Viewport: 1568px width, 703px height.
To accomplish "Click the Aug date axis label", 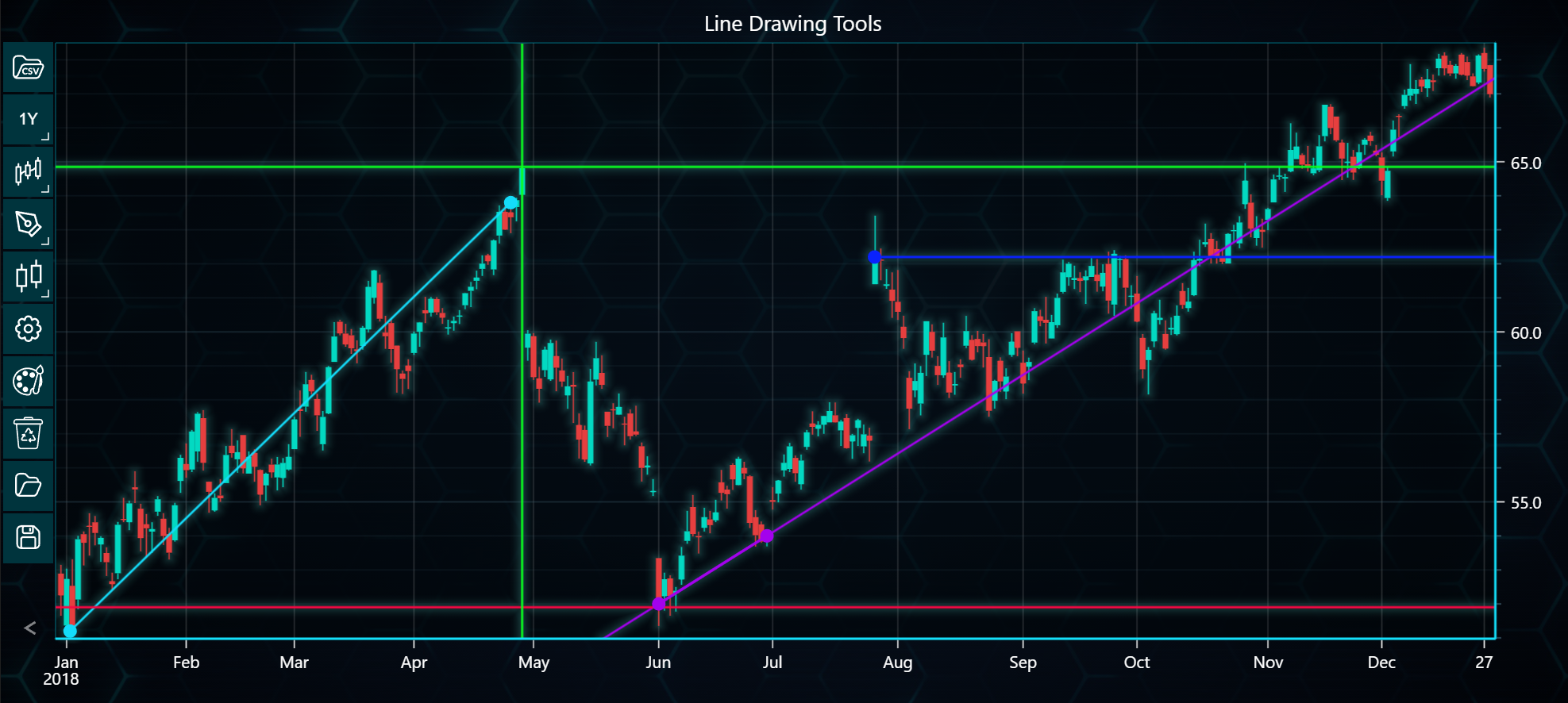I will (897, 663).
